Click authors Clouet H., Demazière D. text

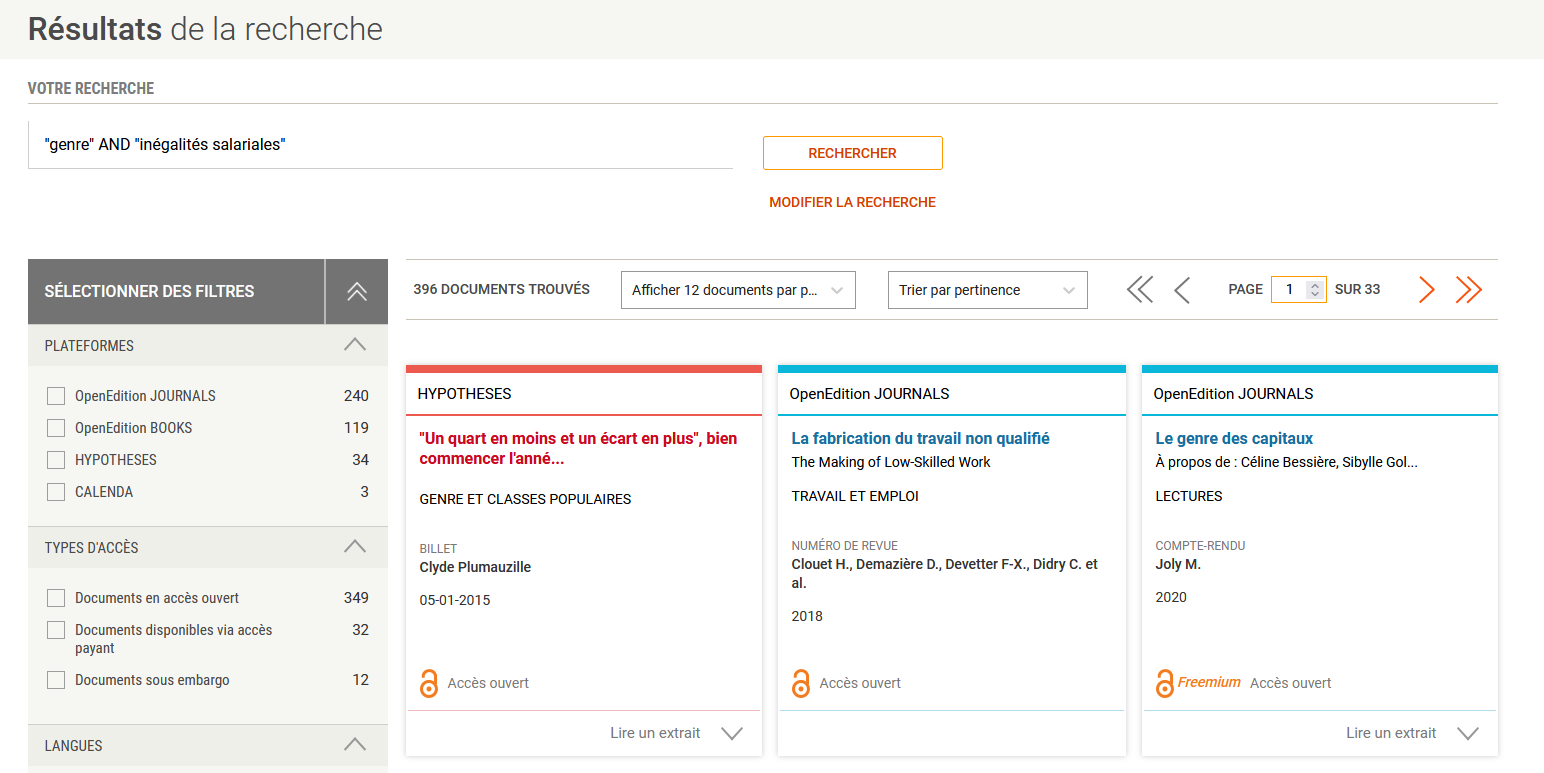pyautogui.click(x=945, y=573)
